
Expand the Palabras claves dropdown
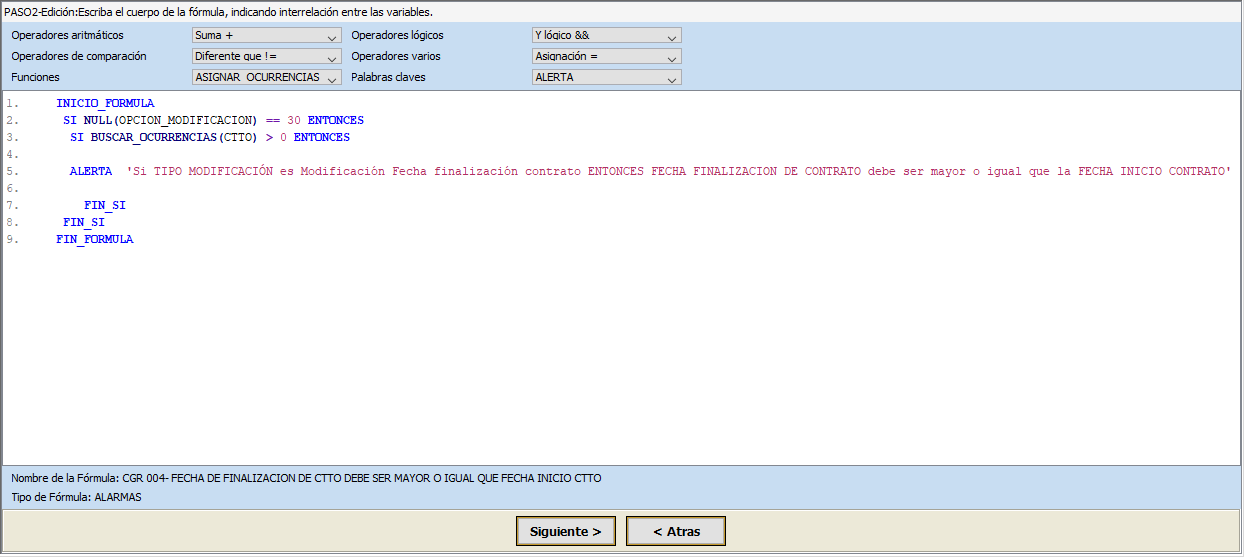click(x=606, y=77)
